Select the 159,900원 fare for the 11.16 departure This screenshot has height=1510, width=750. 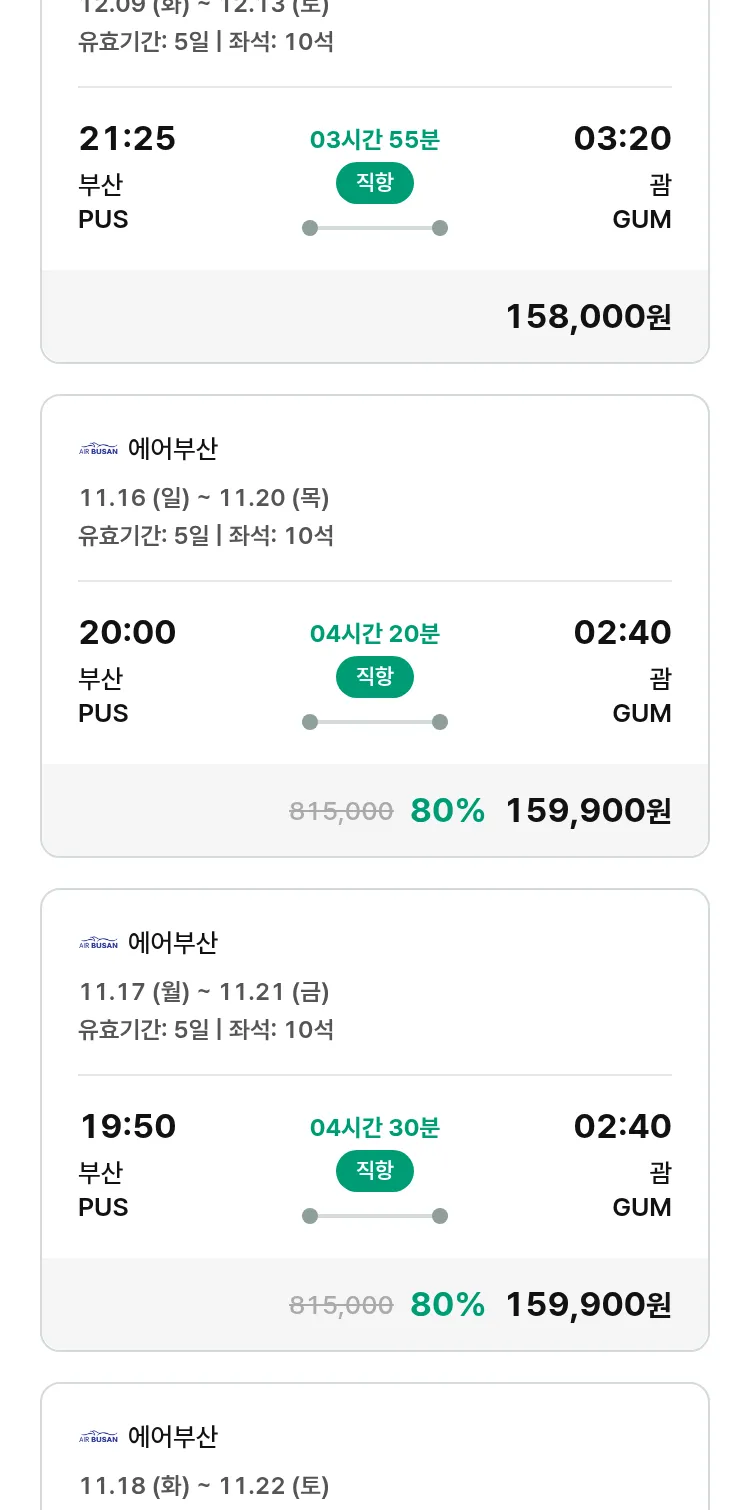pyautogui.click(x=588, y=810)
